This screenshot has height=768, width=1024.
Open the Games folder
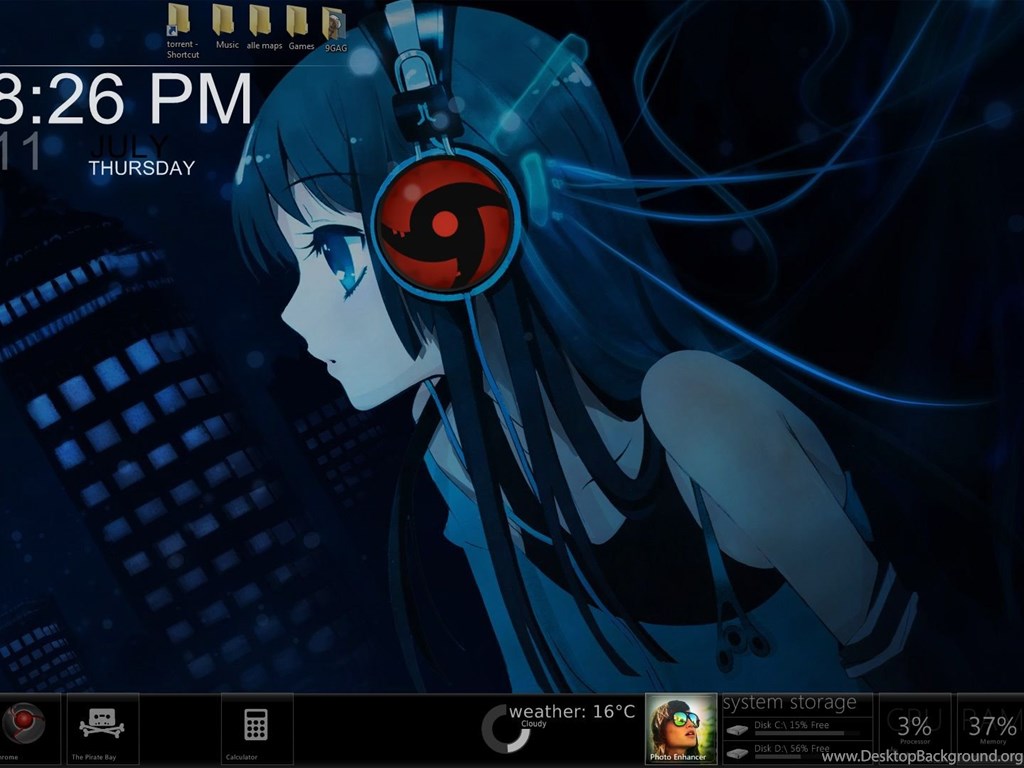point(300,22)
